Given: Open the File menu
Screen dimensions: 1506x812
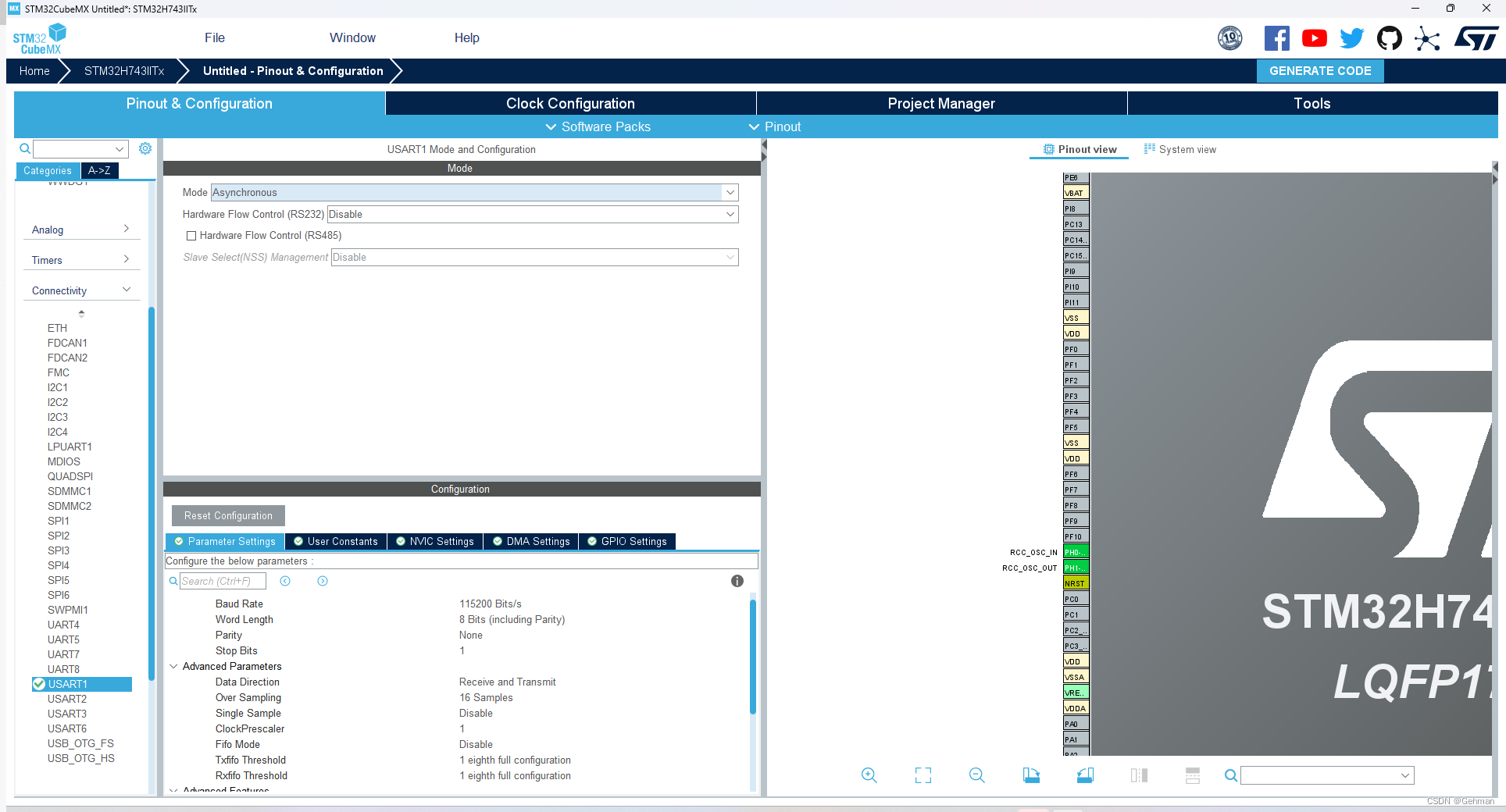Looking at the screenshot, I should (x=215, y=37).
